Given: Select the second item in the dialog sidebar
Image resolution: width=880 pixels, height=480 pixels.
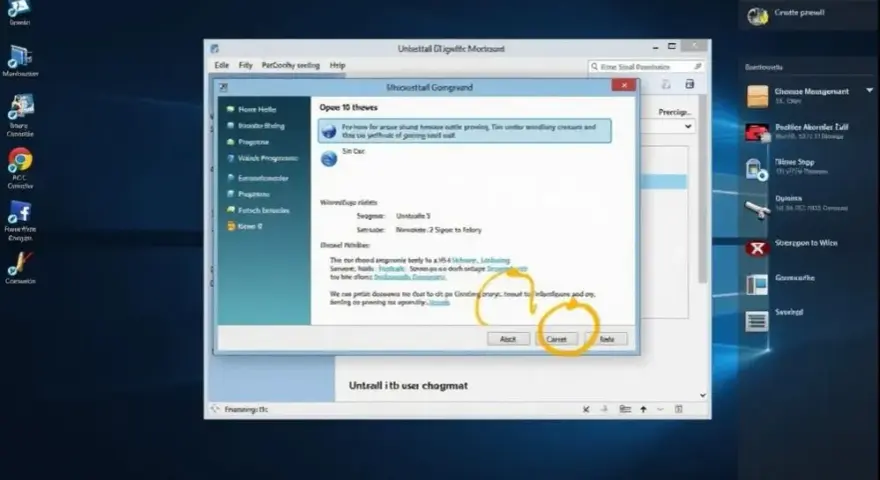Looking at the screenshot, I should (x=255, y=126).
